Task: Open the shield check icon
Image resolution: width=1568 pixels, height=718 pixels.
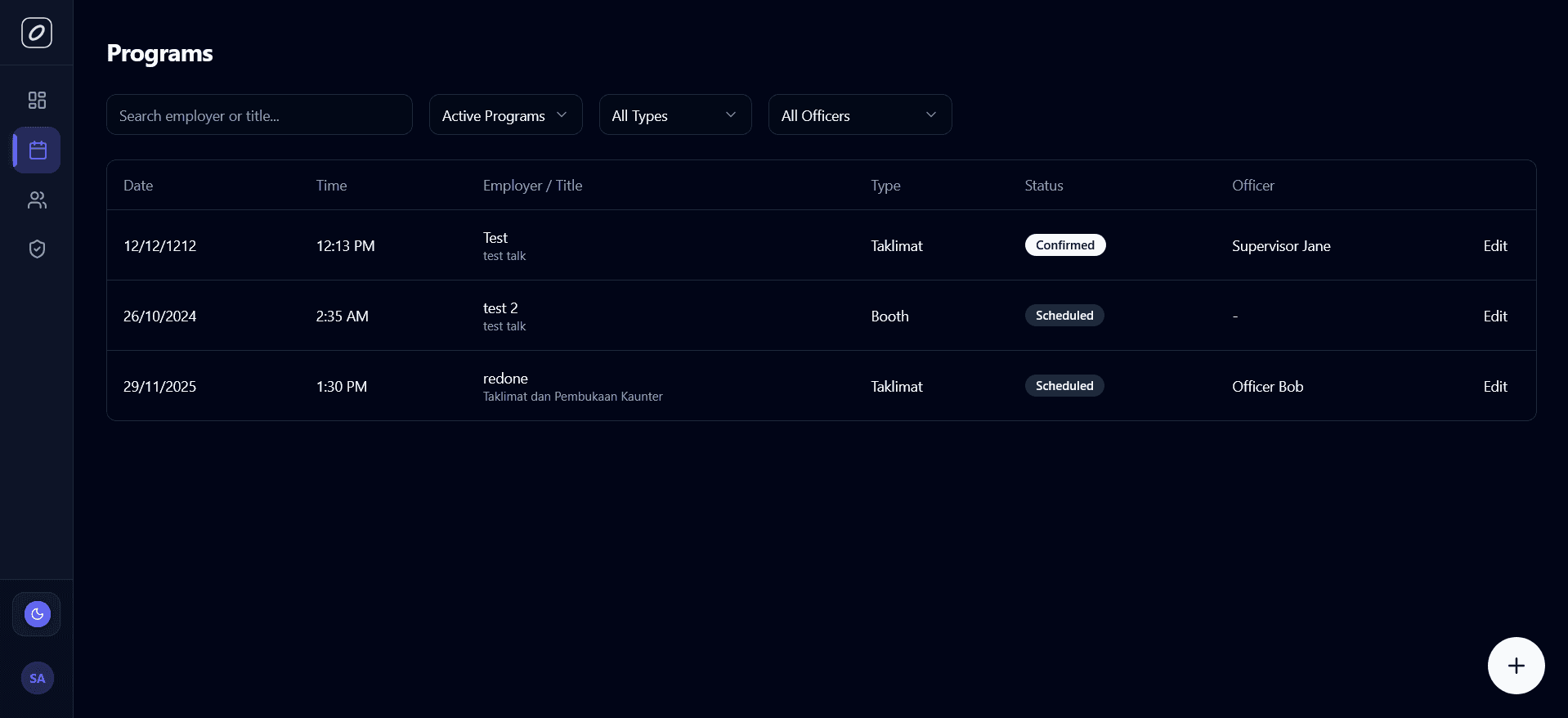Action: [37, 249]
